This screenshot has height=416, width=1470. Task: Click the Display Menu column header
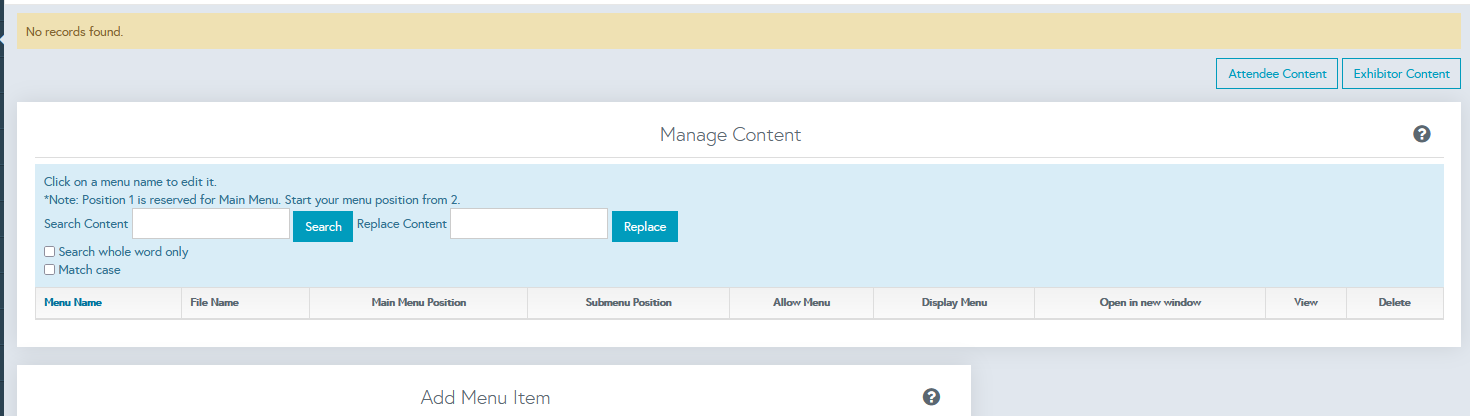954,302
